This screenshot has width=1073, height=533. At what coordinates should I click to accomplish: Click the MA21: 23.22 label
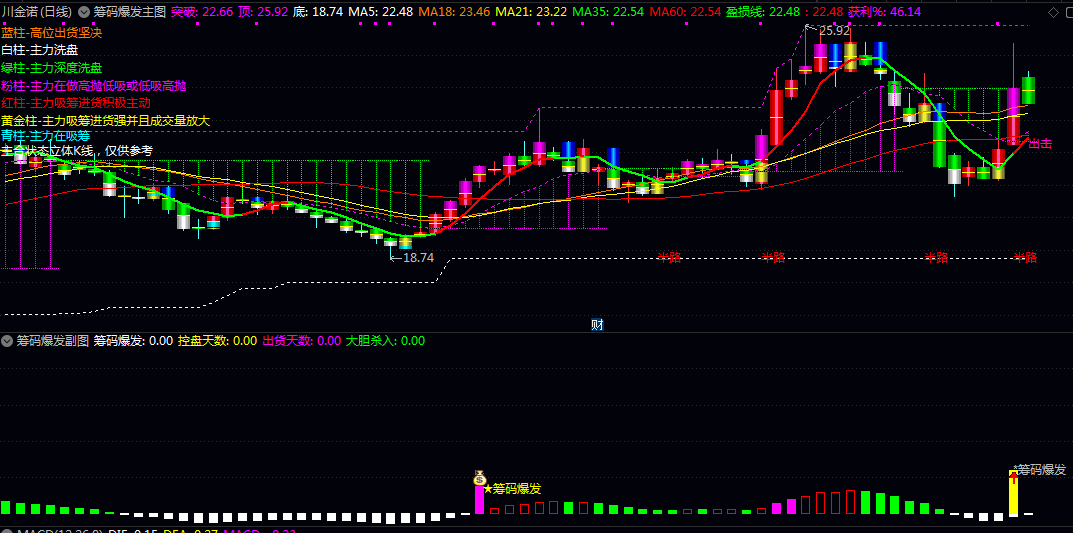(532, 12)
